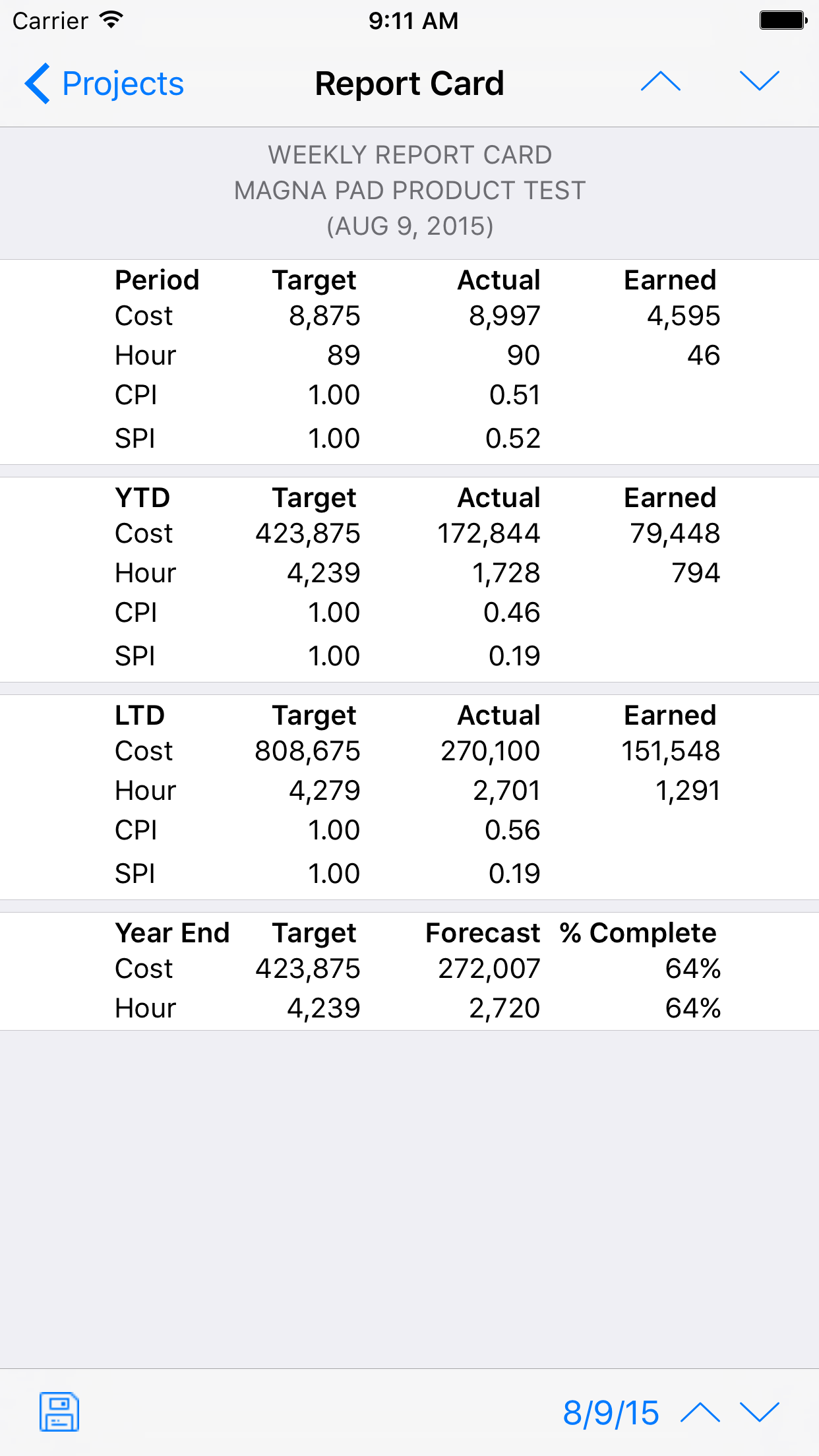This screenshot has width=819, height=1456.
Task: Tap the battery indicator icon
Action: click(x=783, y=20)
